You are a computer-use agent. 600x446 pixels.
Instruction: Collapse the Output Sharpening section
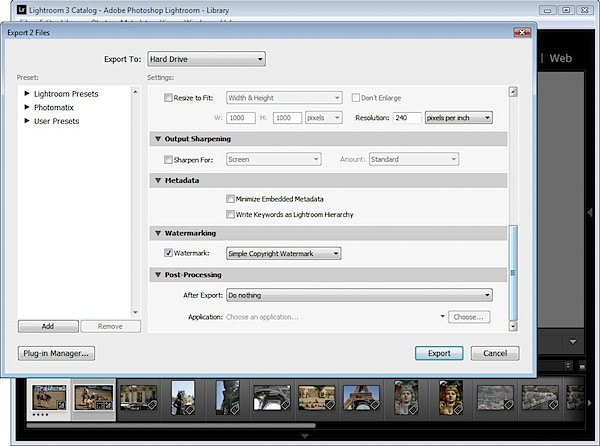click(158, 139)
